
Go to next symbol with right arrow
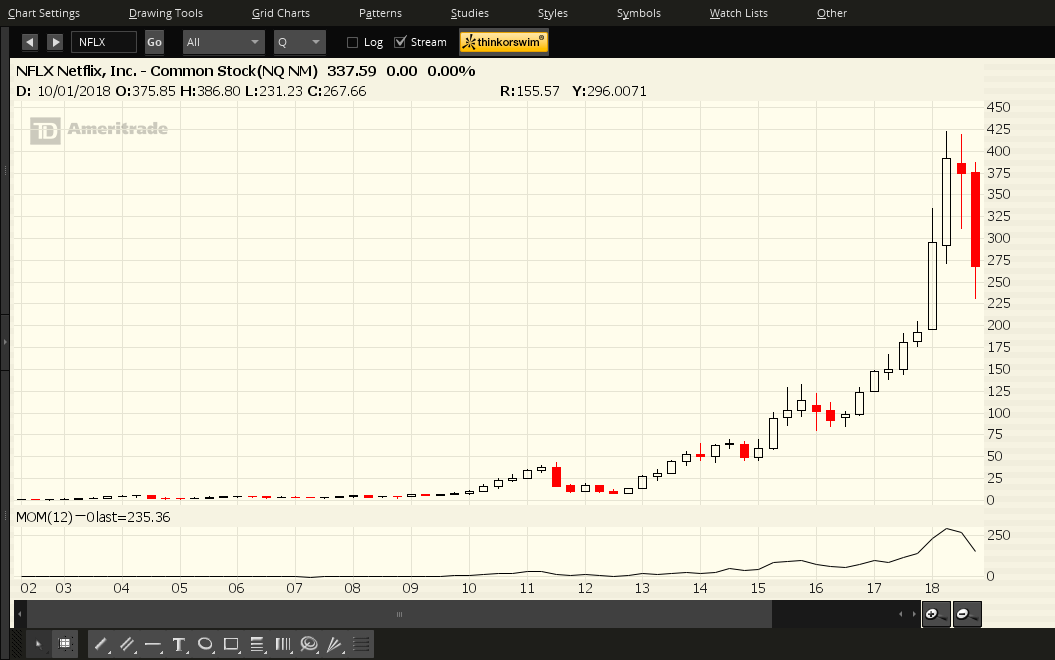[x=55, y=42]
